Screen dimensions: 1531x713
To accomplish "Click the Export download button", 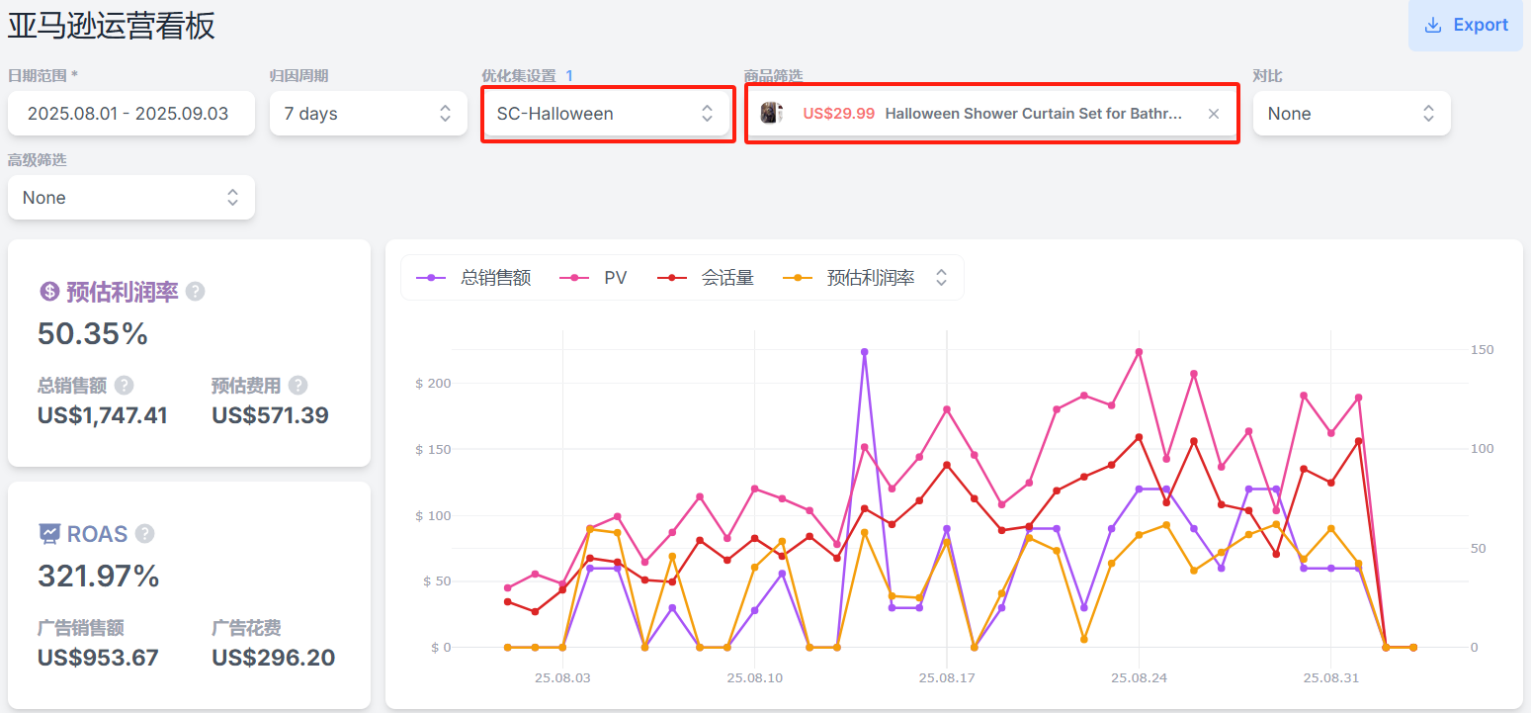I will pos(1468,25).
